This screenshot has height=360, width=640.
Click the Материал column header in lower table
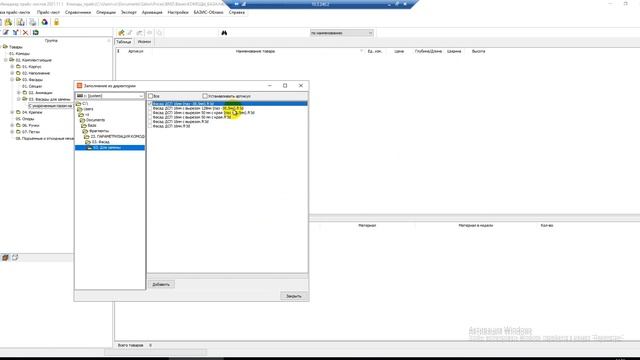pos(367,225)
